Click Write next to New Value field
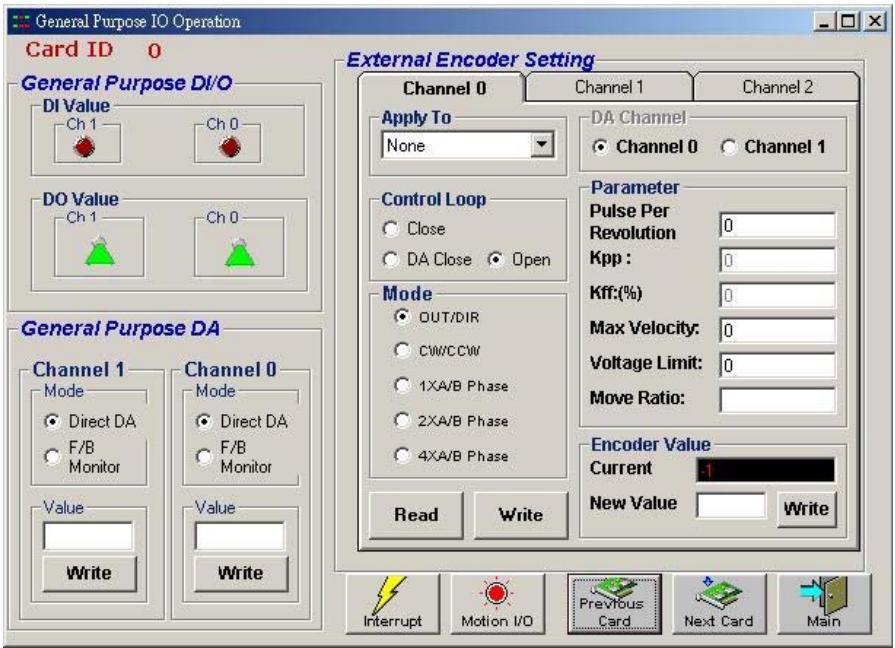Image resolution: width=895 pixels, height=648 pixels. [806, 509]
